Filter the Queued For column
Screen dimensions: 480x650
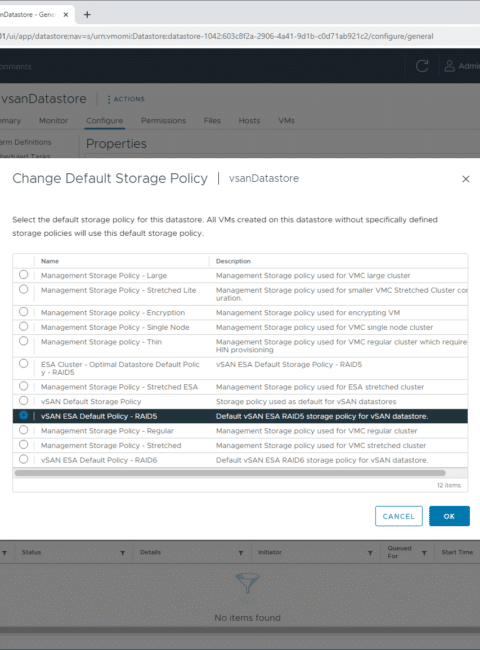pyautogui.click(x=424, y=553)
